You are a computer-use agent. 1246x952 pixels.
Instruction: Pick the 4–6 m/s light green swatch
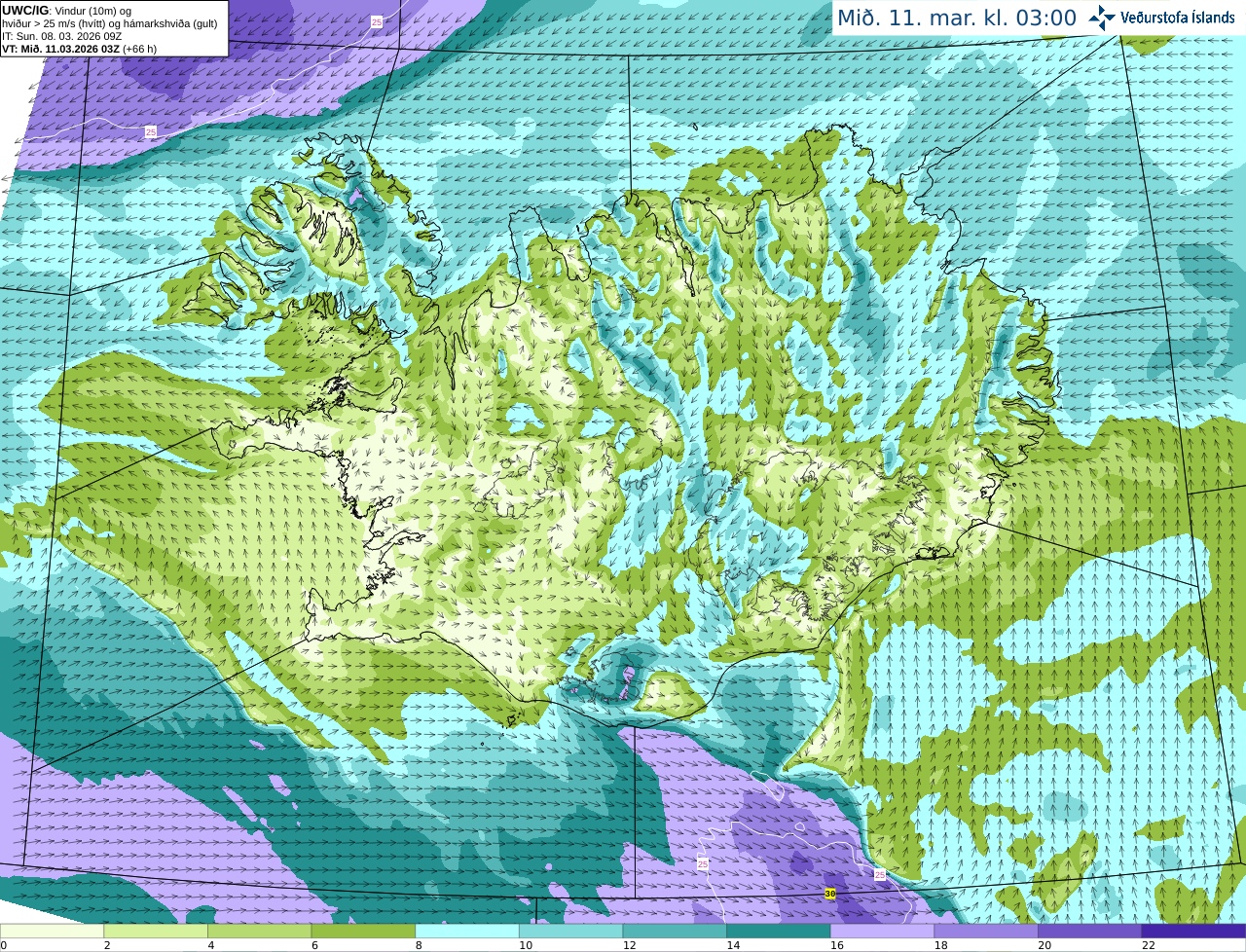pos(259,932)
